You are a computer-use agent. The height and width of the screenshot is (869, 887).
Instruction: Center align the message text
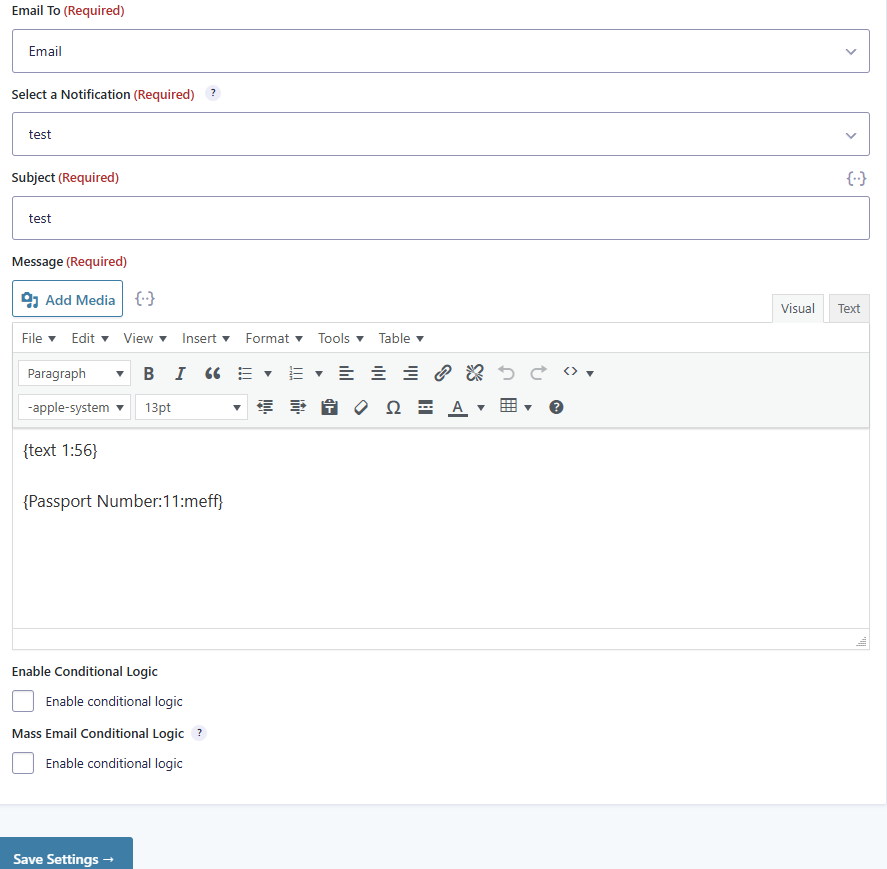378,374
